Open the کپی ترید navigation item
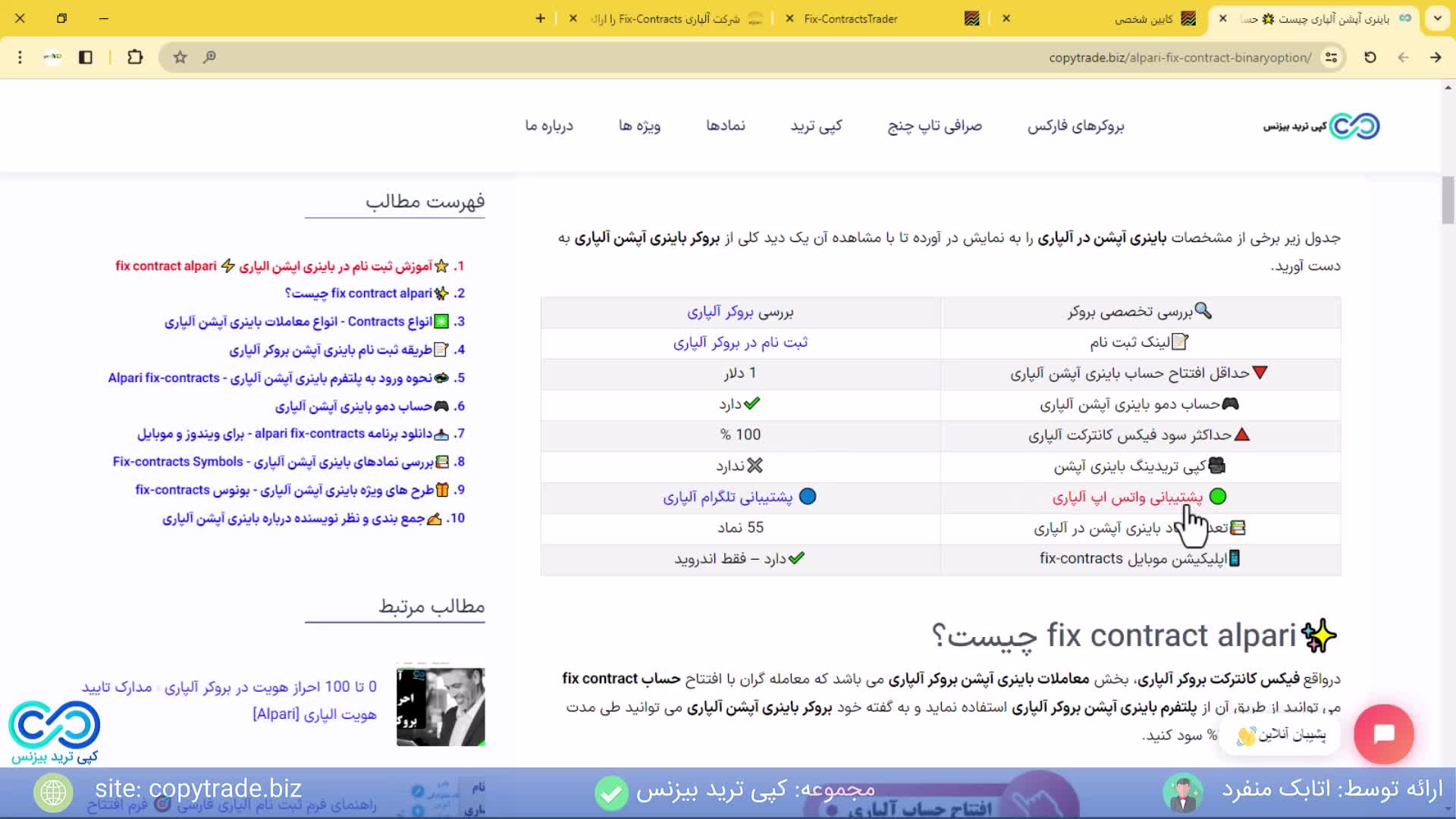The image size is (1456, 819). pyautogui.click(x=817, y=126)
